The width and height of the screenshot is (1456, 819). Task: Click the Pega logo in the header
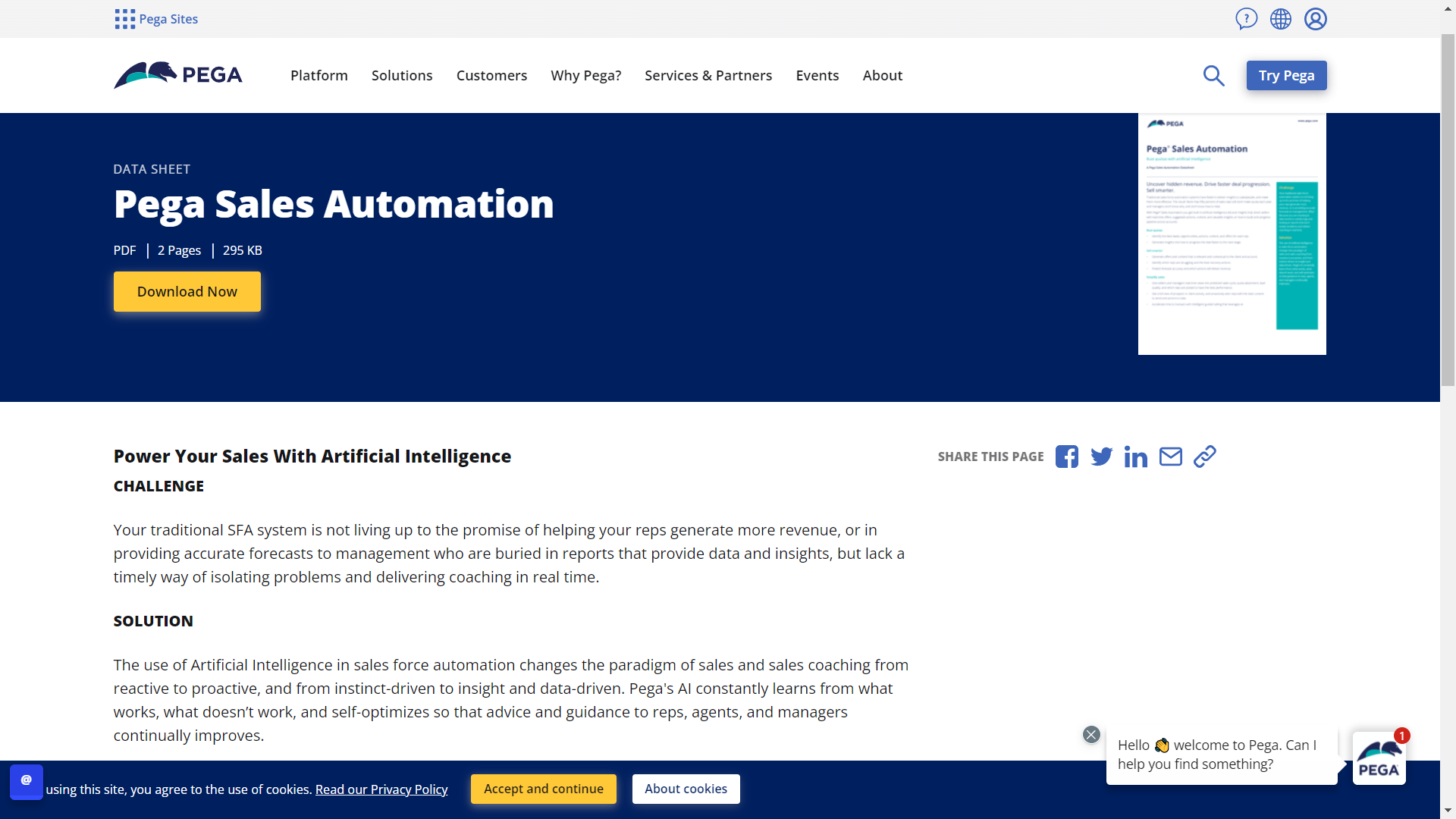point(178,75)
